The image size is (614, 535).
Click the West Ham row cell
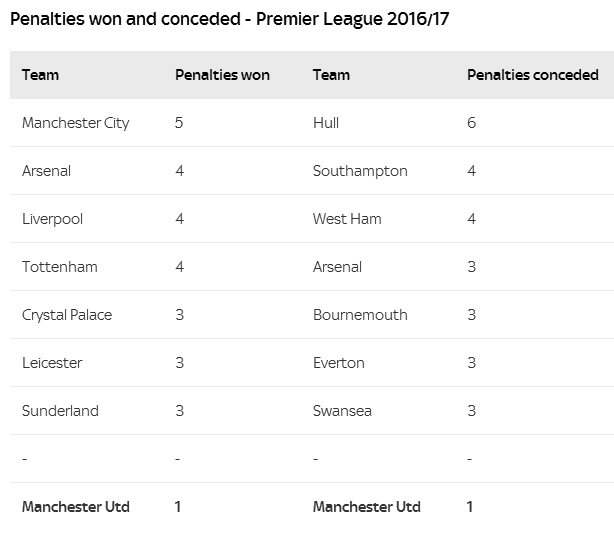click(347, 219)
